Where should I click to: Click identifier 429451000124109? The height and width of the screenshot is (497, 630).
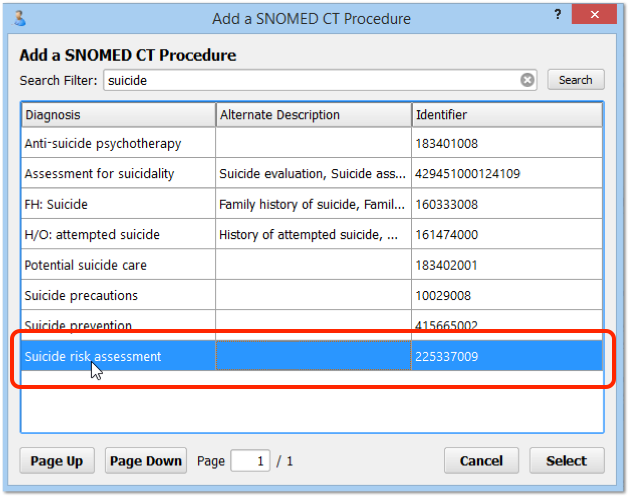pyautogui.click(x=467, y=174)
